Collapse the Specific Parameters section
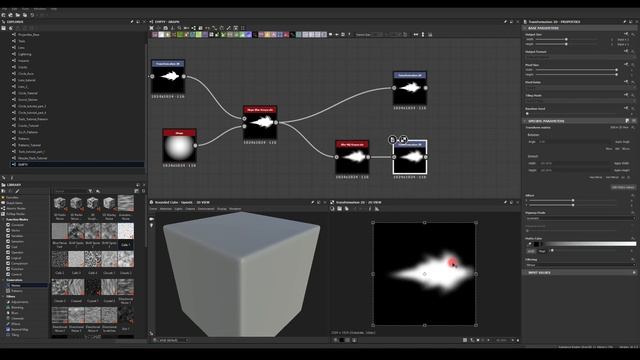The image size is (640, 360). click(525, 121)
